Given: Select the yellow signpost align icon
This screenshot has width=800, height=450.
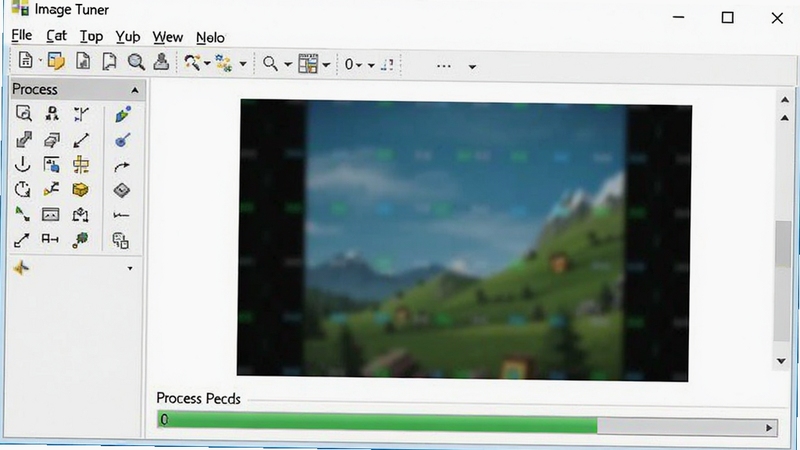Looking at the screenshot, I should (81, 165).
